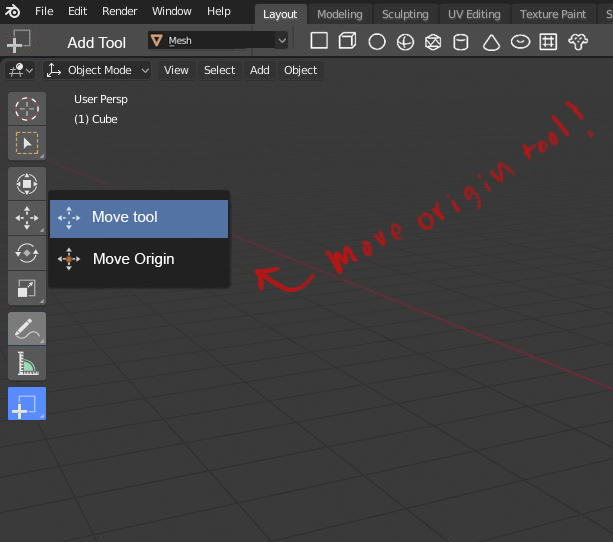Open the Edit menu
This screenshot has height=542, width=613.
(x=77, y=11)
